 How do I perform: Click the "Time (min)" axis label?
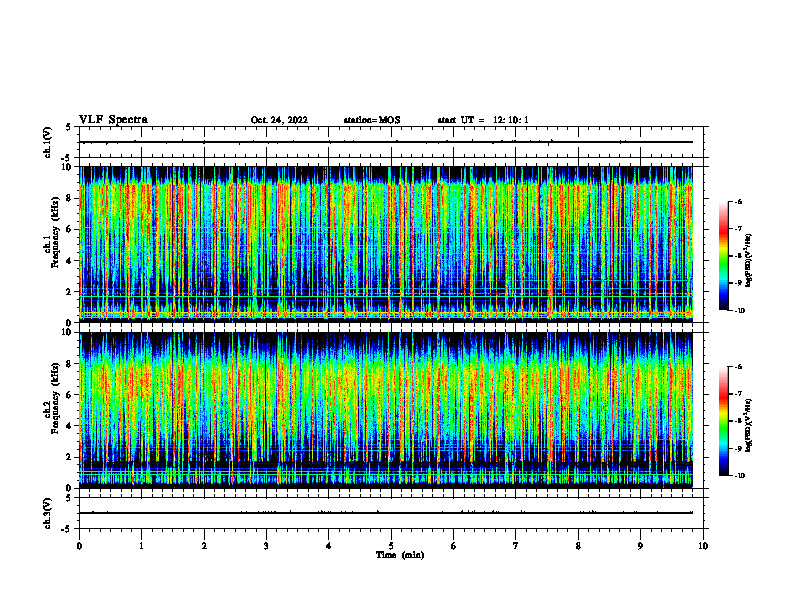tap(400, 555)
